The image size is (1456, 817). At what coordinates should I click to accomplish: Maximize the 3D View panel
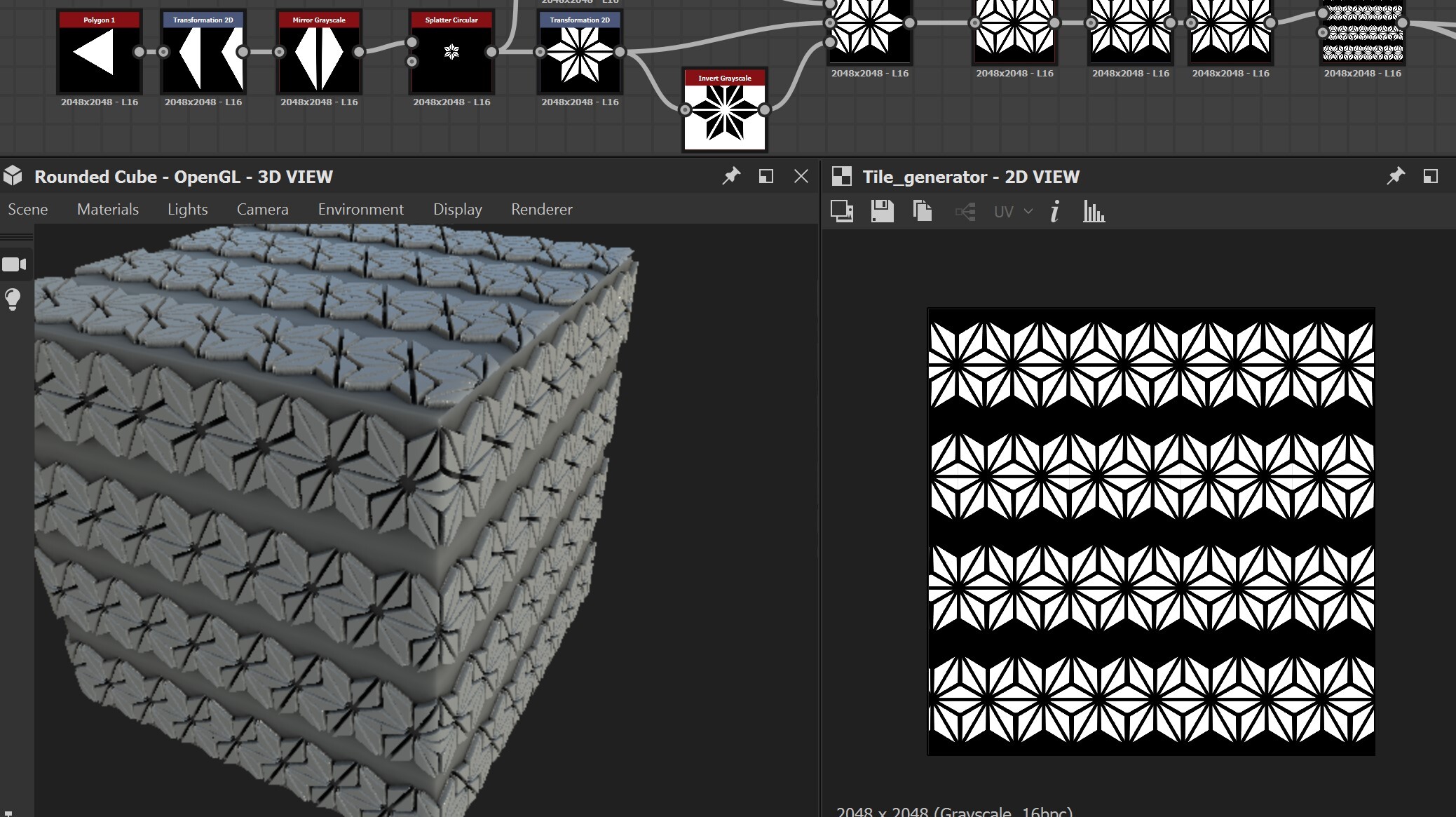[766, 176]
